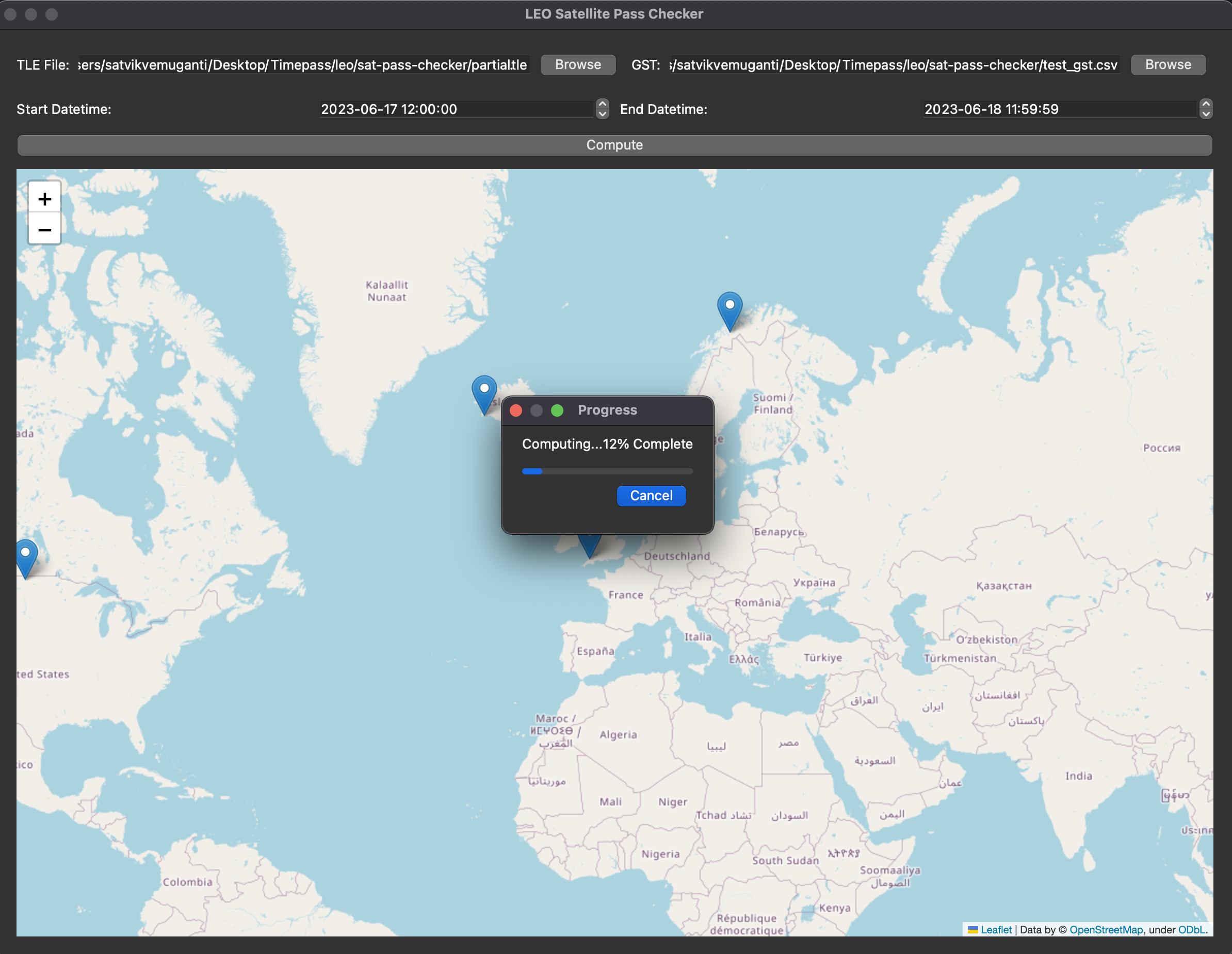Viewport: 1232px width, 954px height.
Task: Cancel the computing progress
Action: click(x=651, y=496)
